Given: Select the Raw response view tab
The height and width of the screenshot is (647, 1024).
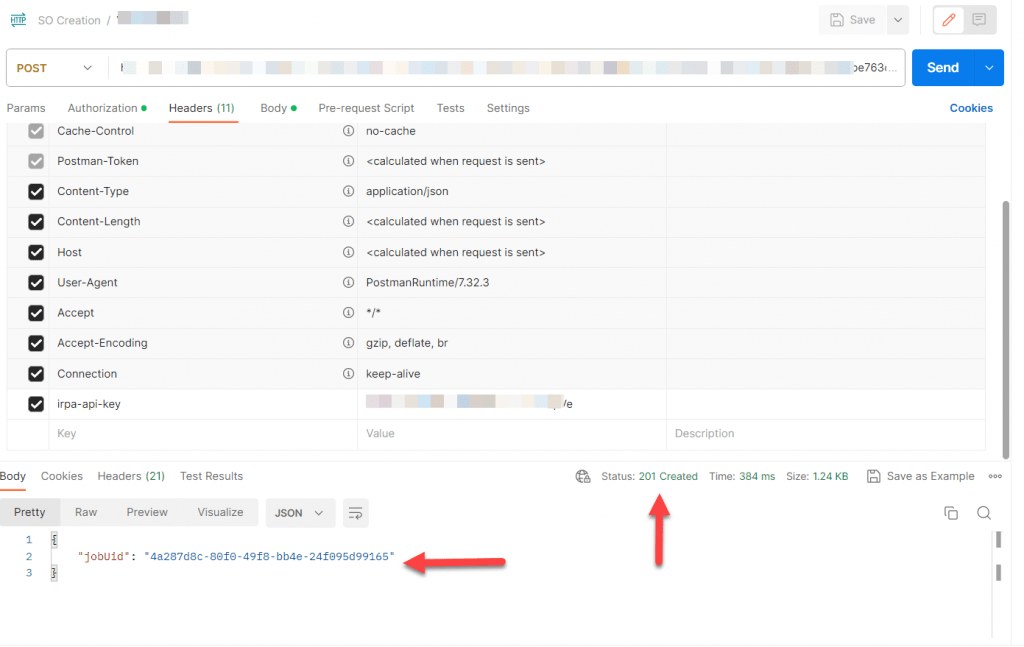Looking at the screenshot, I should point(86,513).
